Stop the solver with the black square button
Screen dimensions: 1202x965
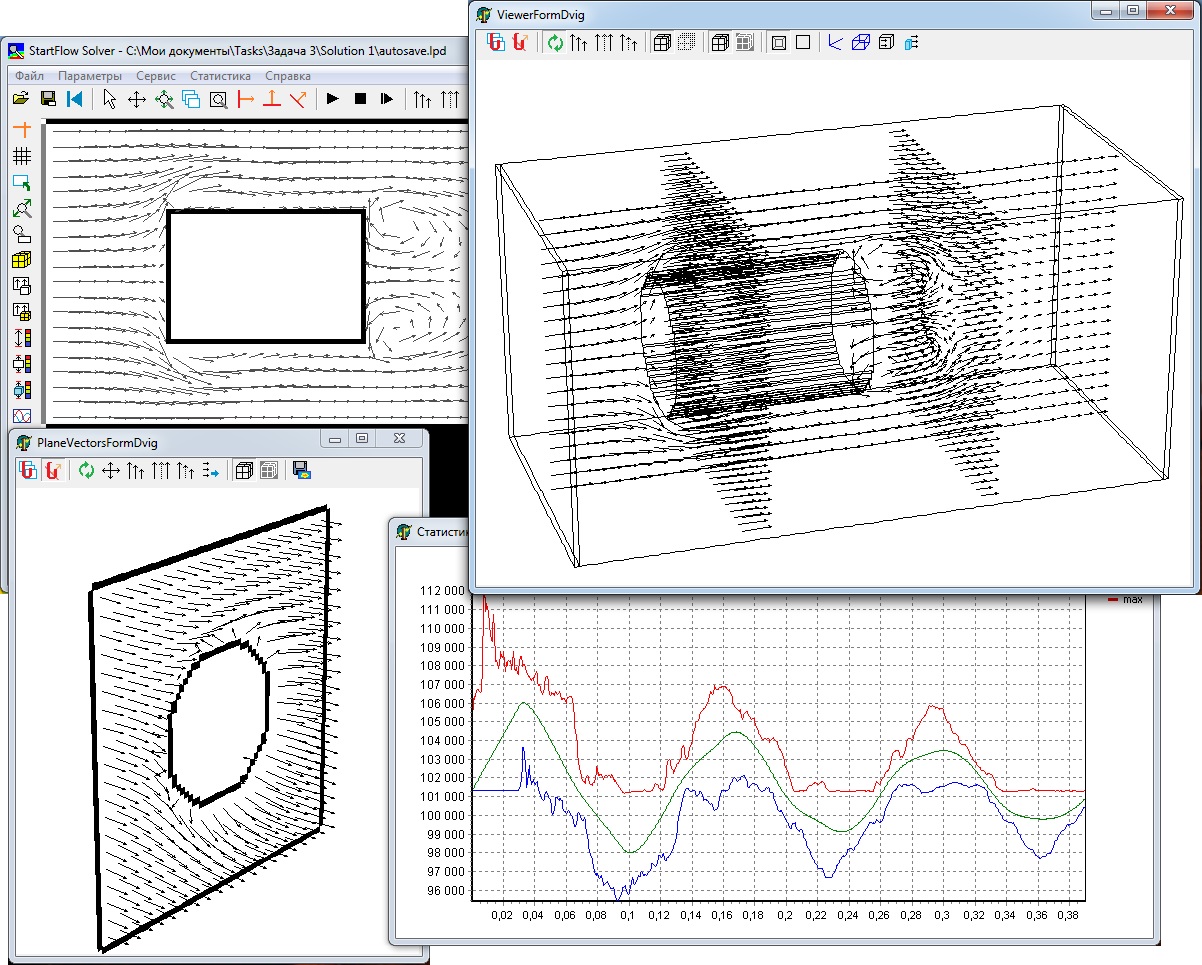click(x=360, y=99)
